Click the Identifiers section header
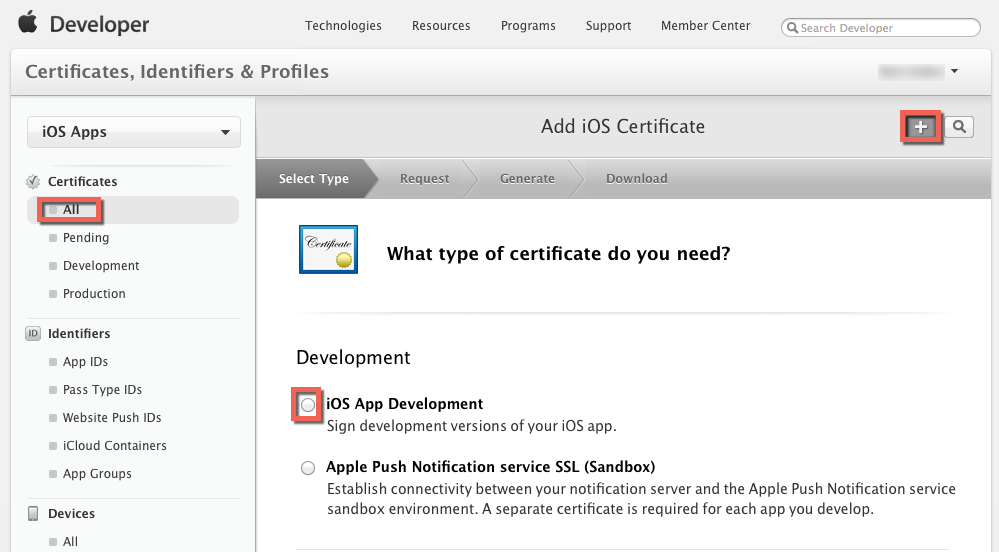Screen dimensions: 999x552 79,333
